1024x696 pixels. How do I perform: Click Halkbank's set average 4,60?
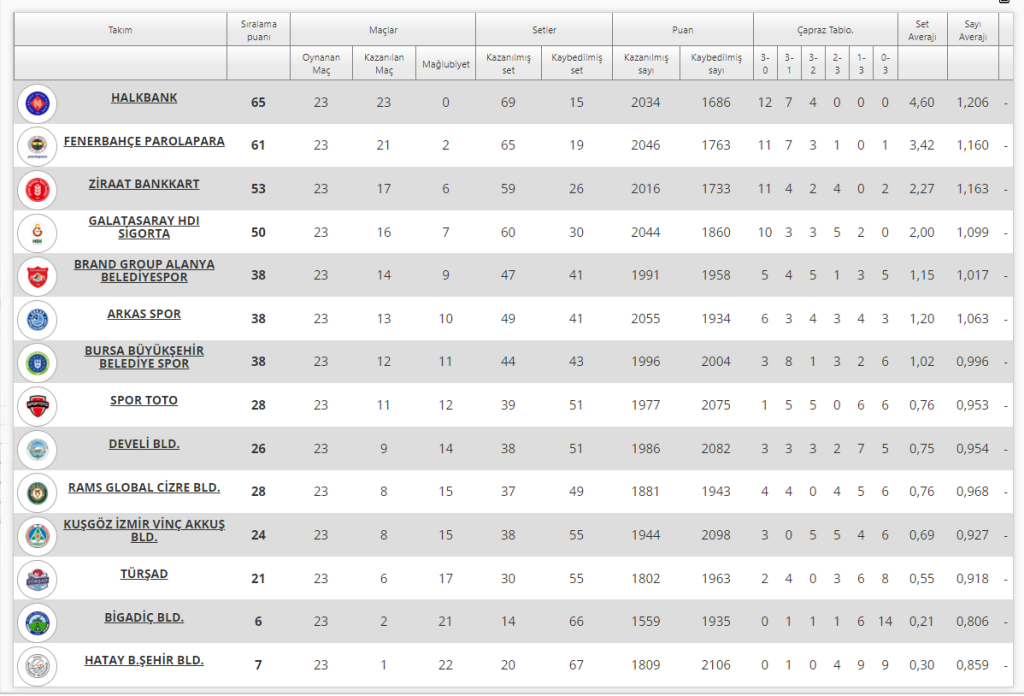pos(921,103)
